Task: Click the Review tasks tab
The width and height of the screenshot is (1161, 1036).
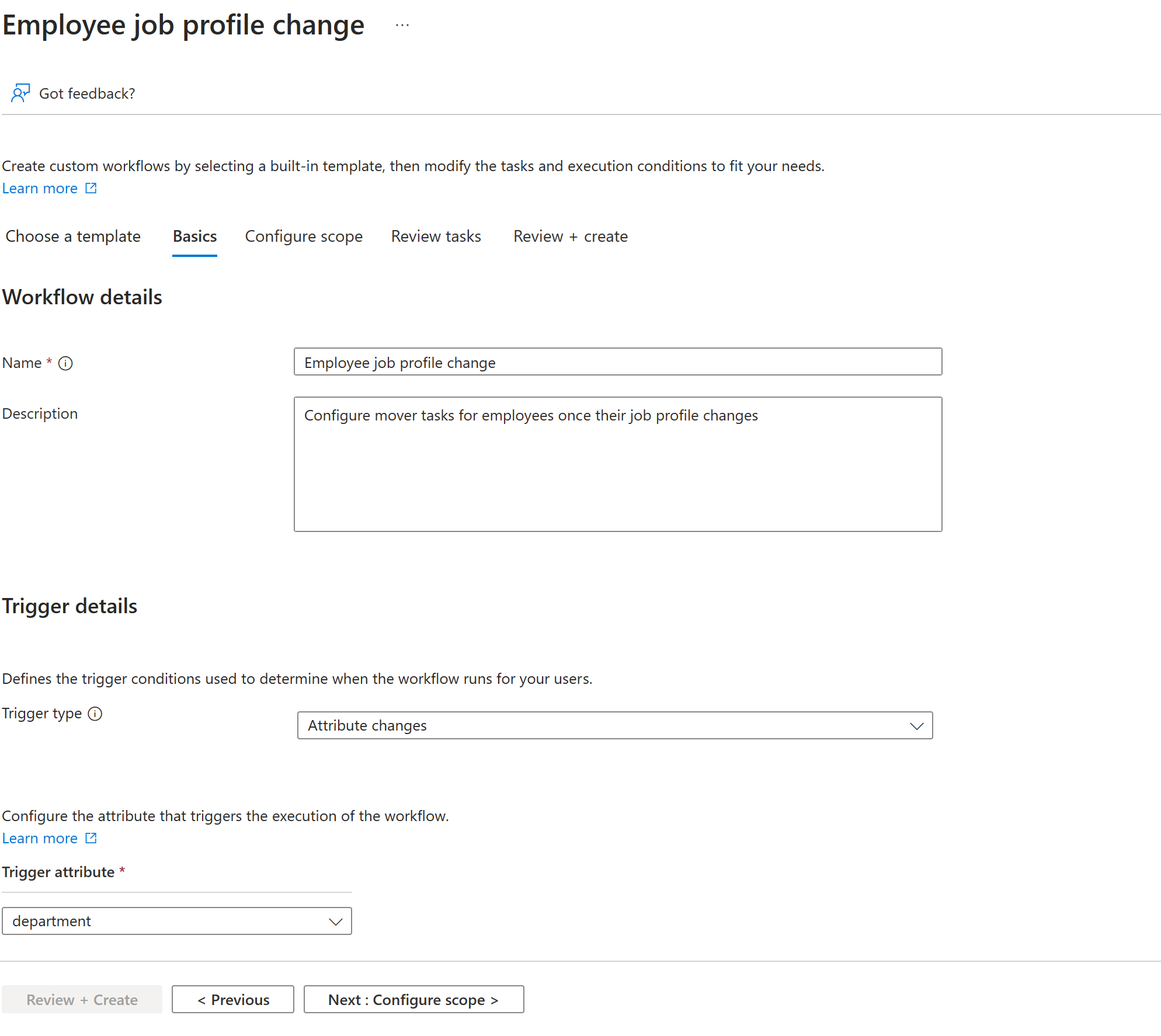Action: click(437, 236)
